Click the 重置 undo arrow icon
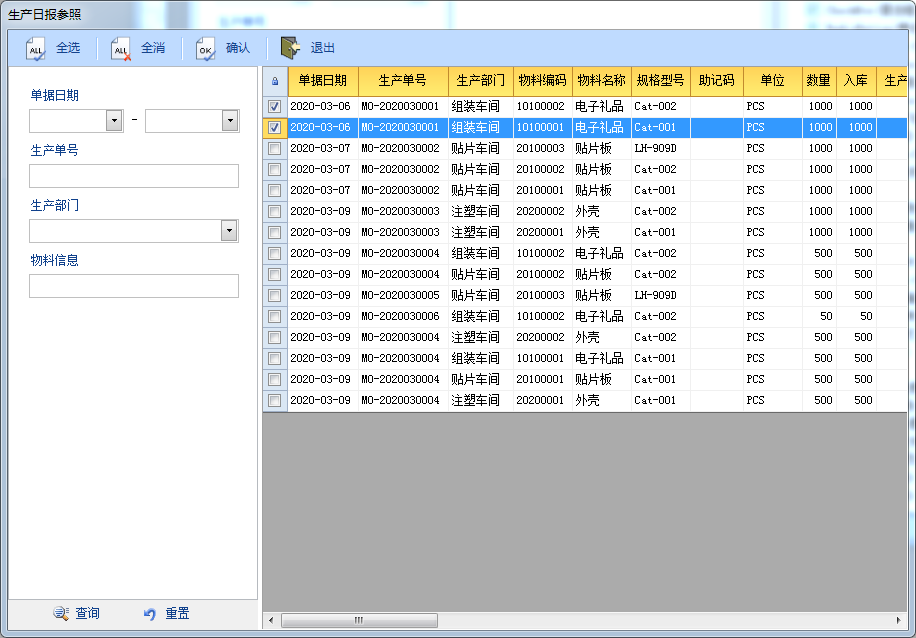Image resolution: width=916 pixels, height=638 pixels. [x=150, y=613]
